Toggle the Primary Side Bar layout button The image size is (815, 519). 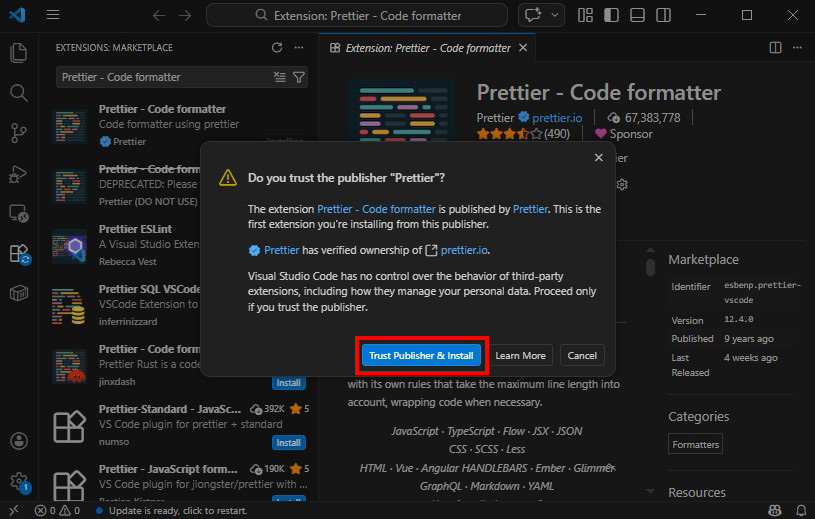point(611,15)
